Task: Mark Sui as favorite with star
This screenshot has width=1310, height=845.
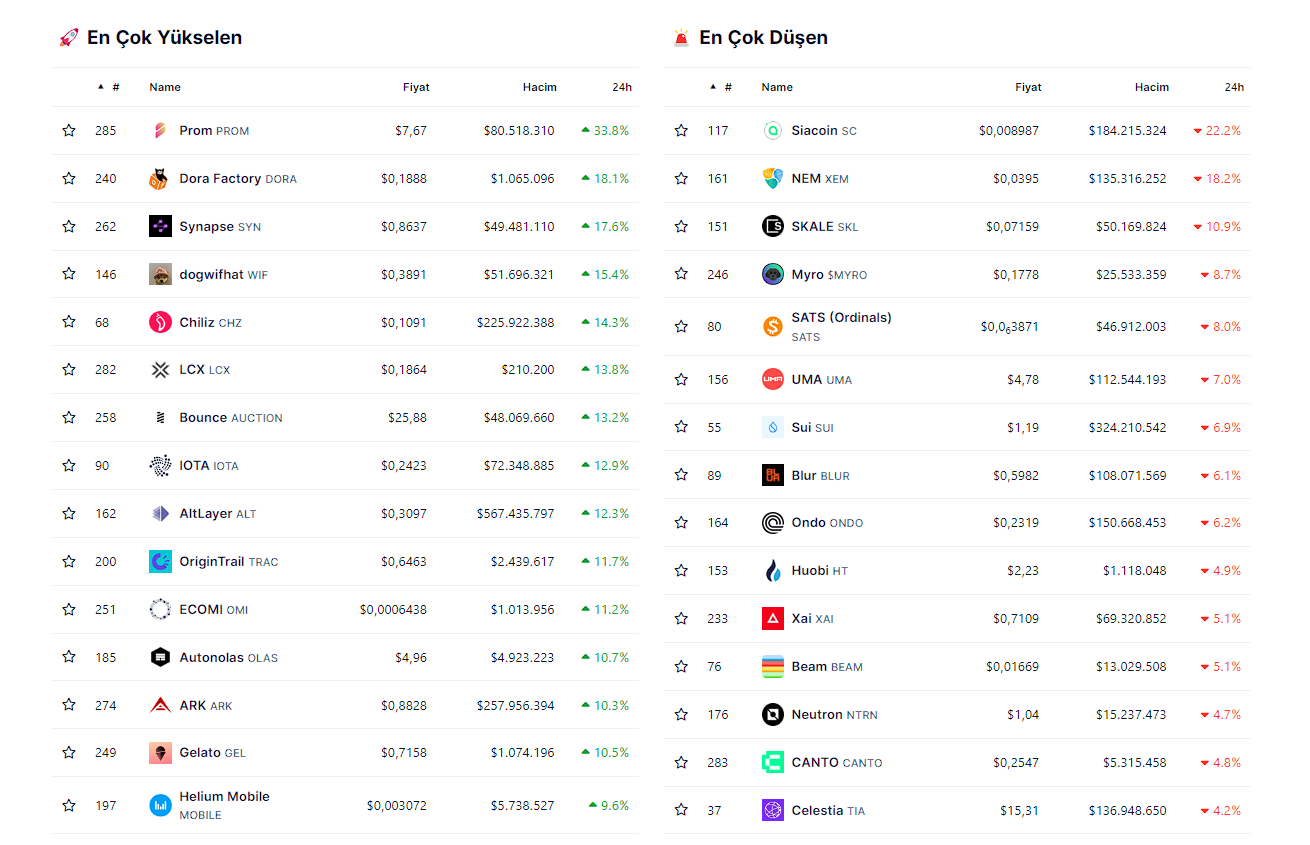Action: pyautogui.click(x=681, y=427)
